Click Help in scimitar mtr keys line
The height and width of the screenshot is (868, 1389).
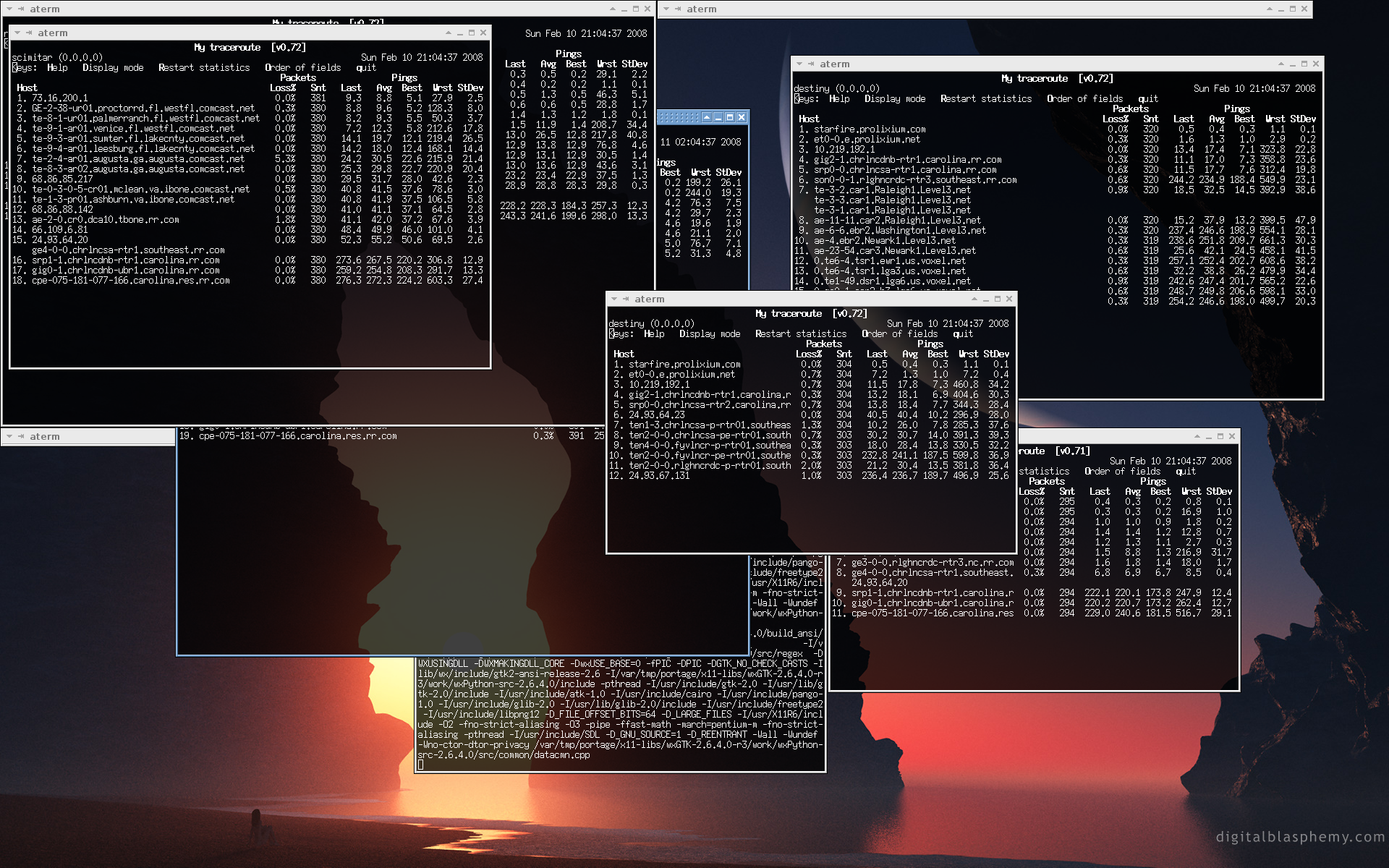point(57,68)
